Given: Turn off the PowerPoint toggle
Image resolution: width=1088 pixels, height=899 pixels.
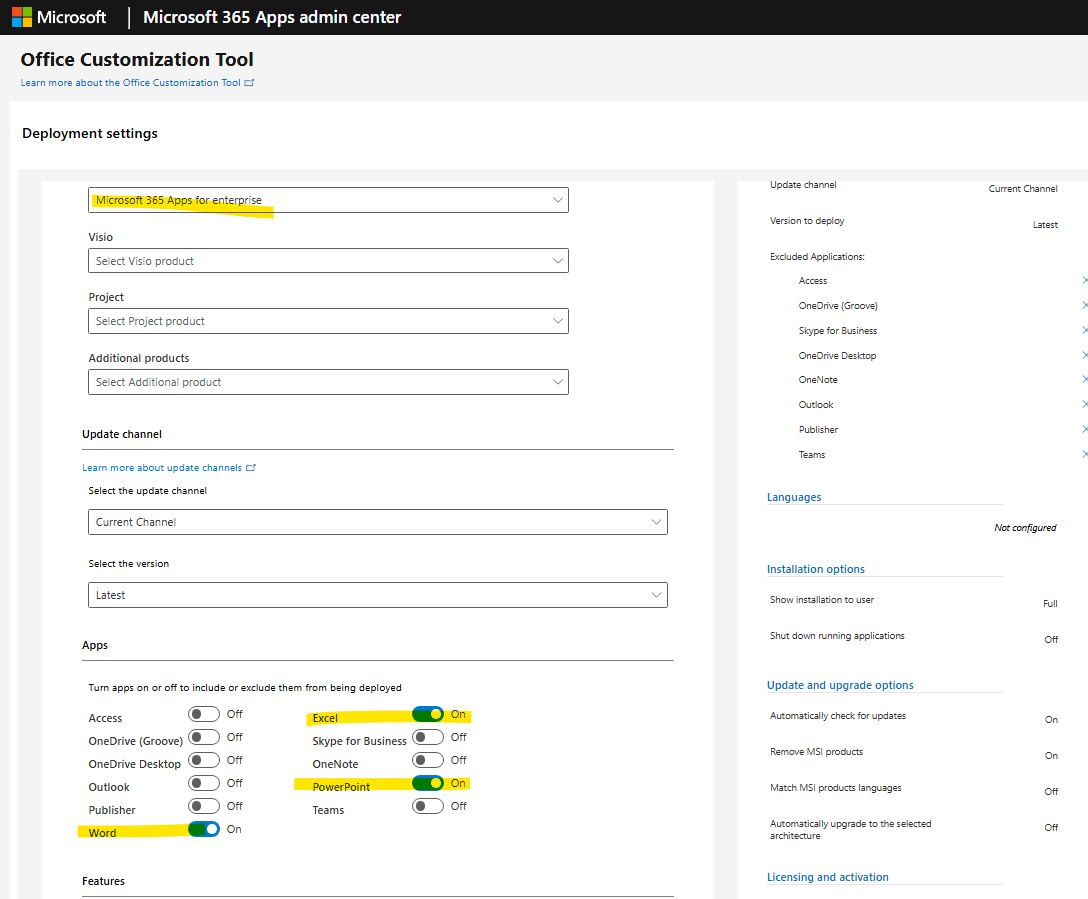Looking at the screenshot, I should click(x=427, y=782).
